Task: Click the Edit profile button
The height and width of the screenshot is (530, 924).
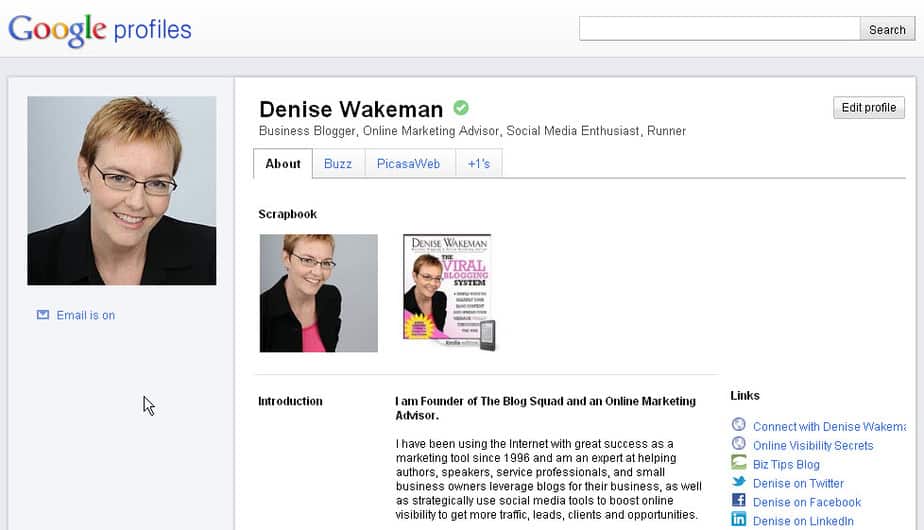Action: point(869,107)
